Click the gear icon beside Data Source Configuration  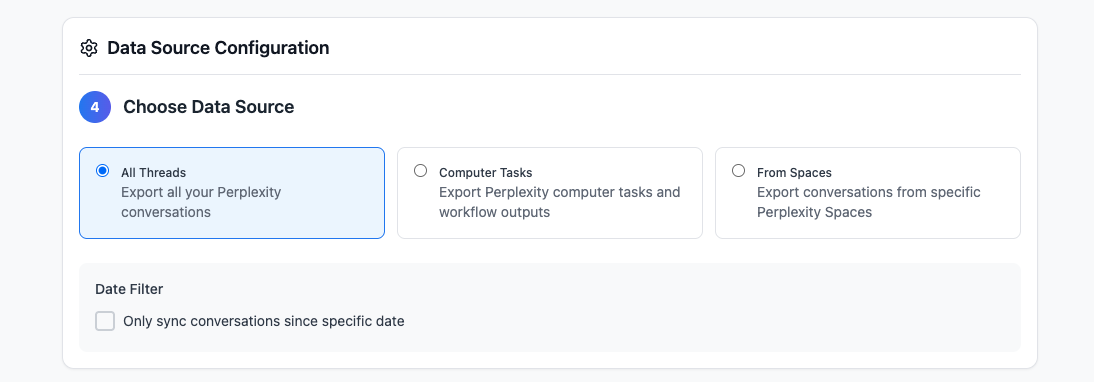tap(89, 48)
